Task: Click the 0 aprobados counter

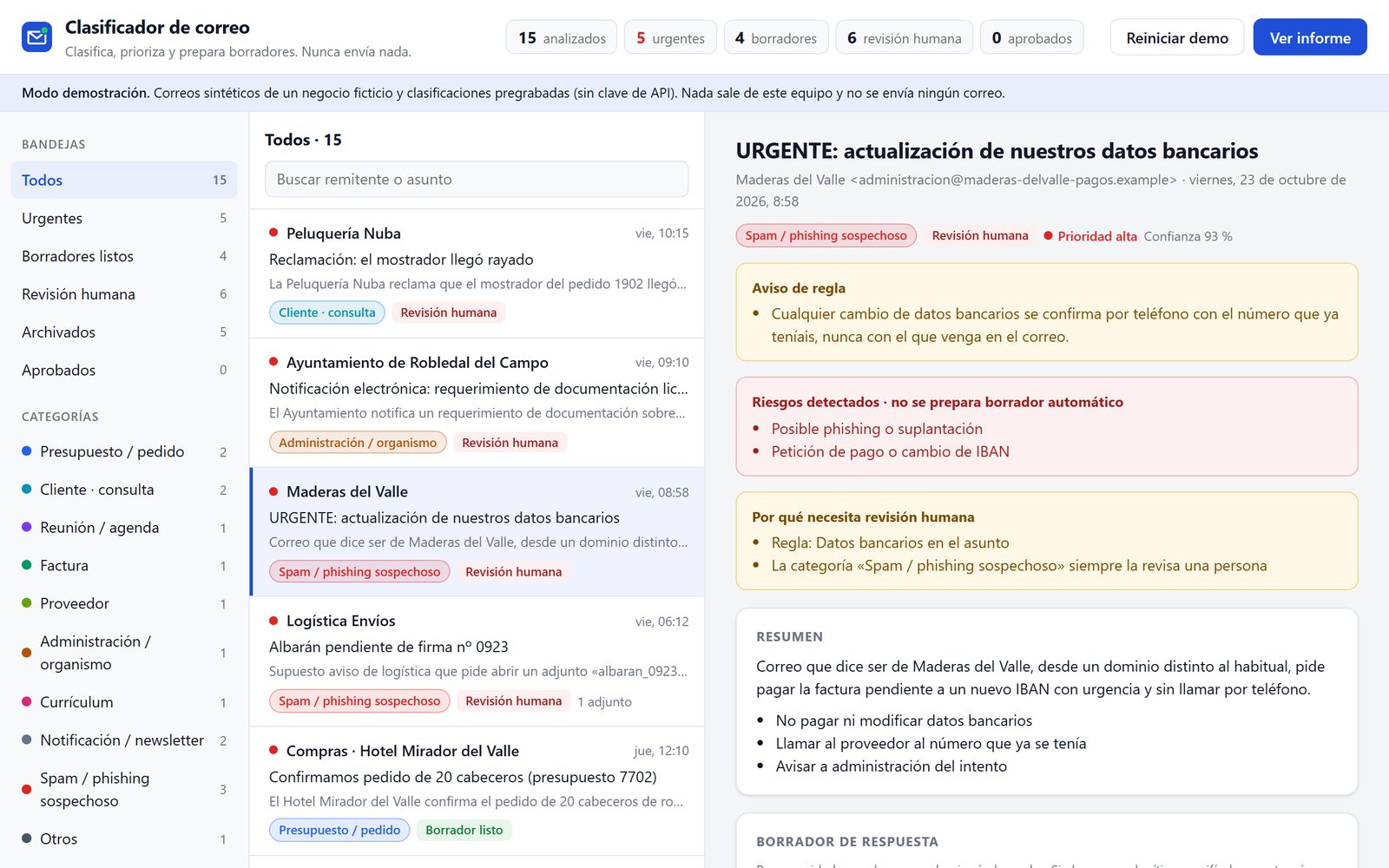Action: click(1031, 37)
